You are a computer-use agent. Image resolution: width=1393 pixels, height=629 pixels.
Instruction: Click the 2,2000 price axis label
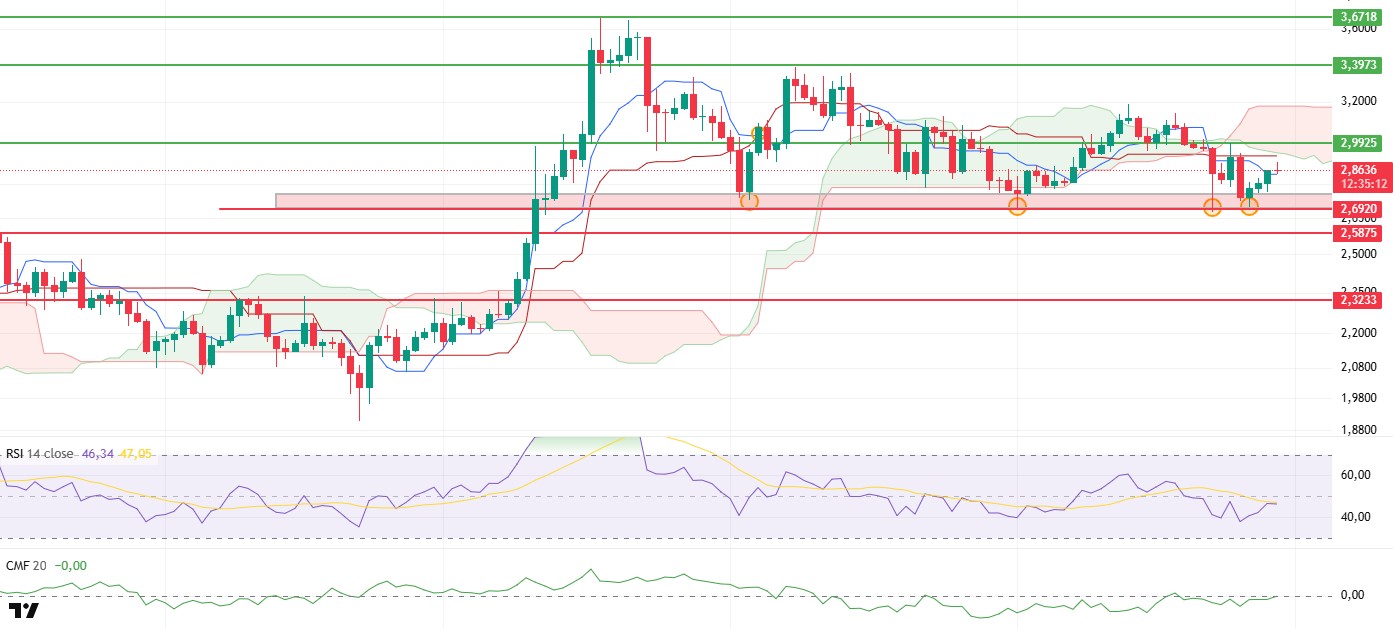1357,333
